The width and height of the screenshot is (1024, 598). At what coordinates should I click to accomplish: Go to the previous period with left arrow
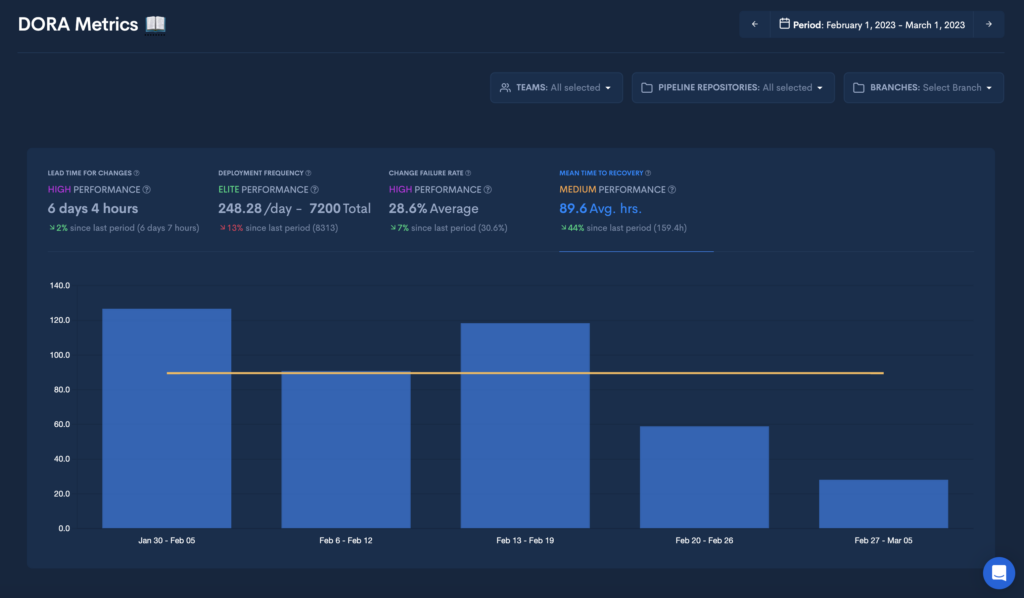click(755, 24)
